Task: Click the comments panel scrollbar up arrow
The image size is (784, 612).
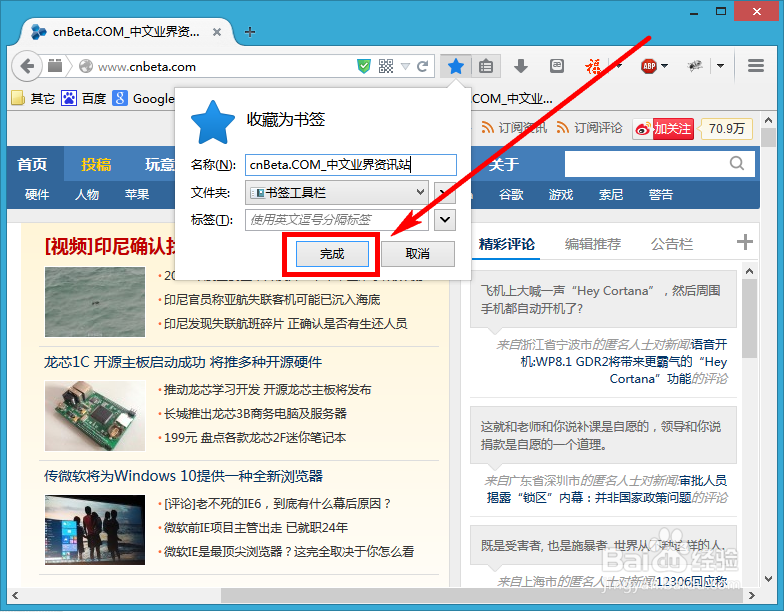Action: (x=749, y=272)
